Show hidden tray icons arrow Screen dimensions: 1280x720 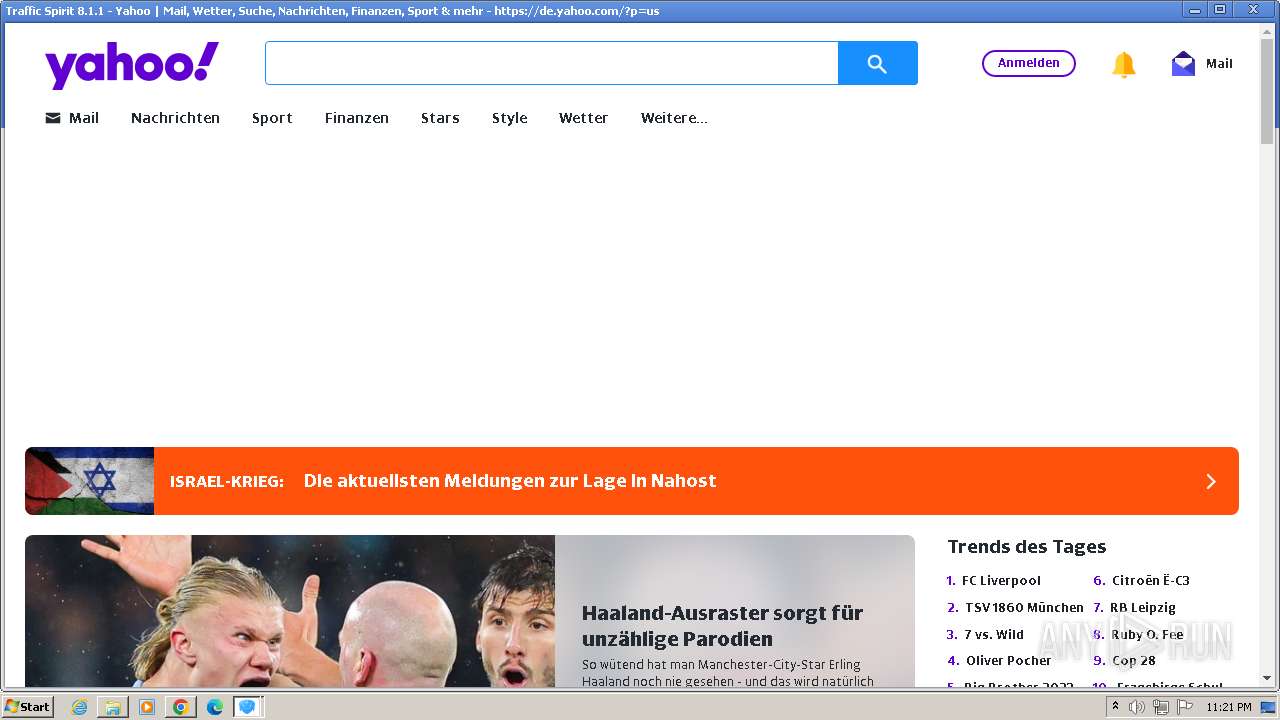[1115, 707]
